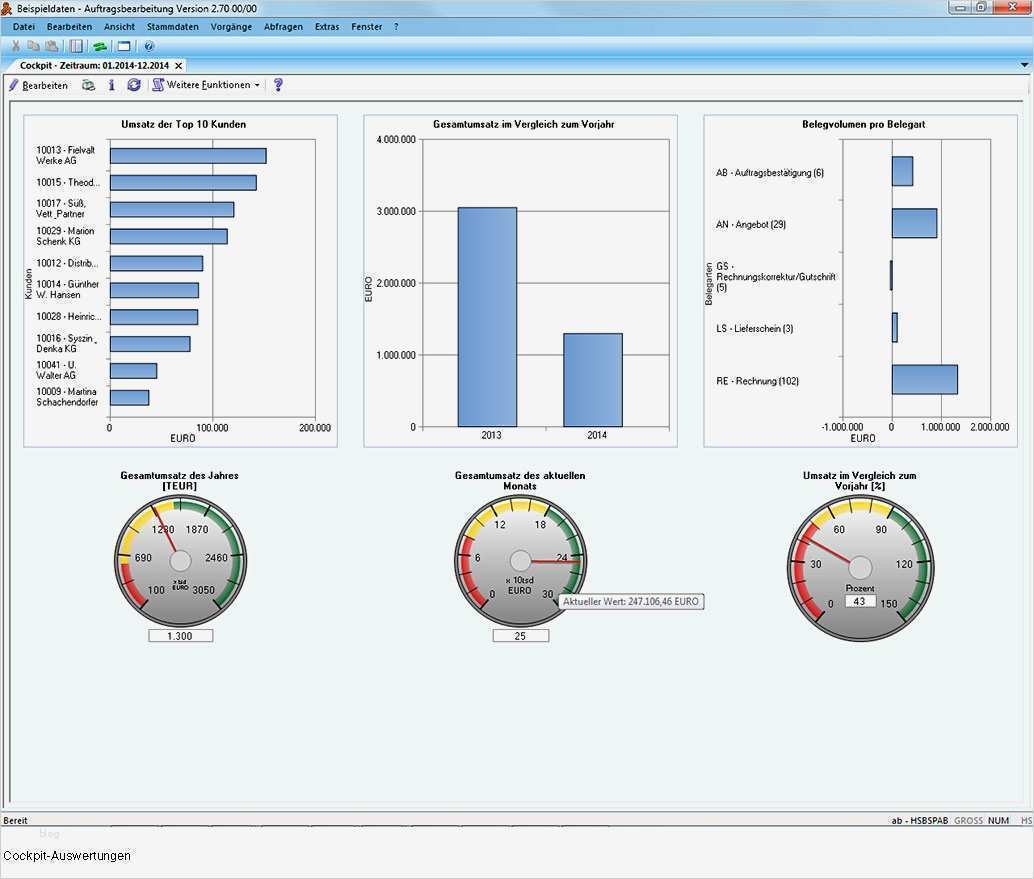Expand the Weitere Funktionen dropdown
Image resolution: width=1034 pixels, height=879 pixels.
pos(206,85)
